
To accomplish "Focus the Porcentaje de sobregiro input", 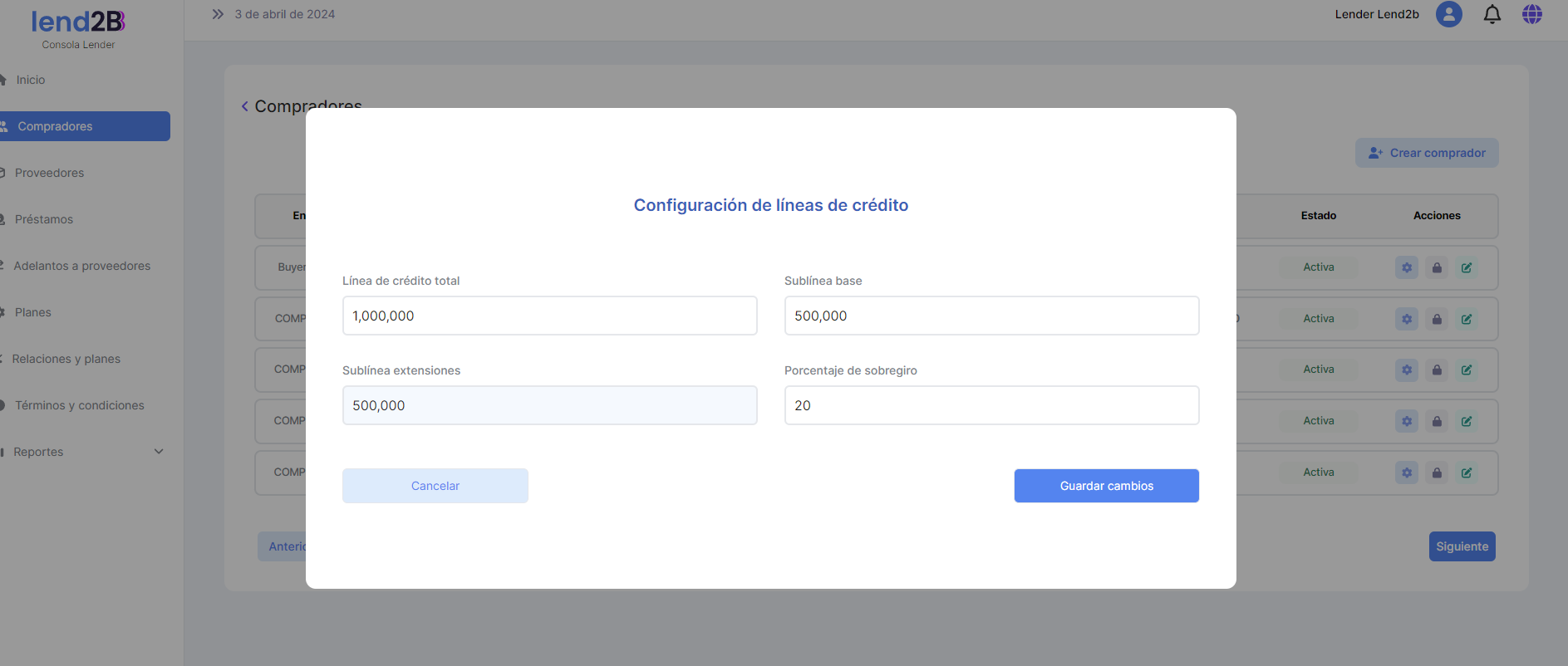I will point(991,405).
